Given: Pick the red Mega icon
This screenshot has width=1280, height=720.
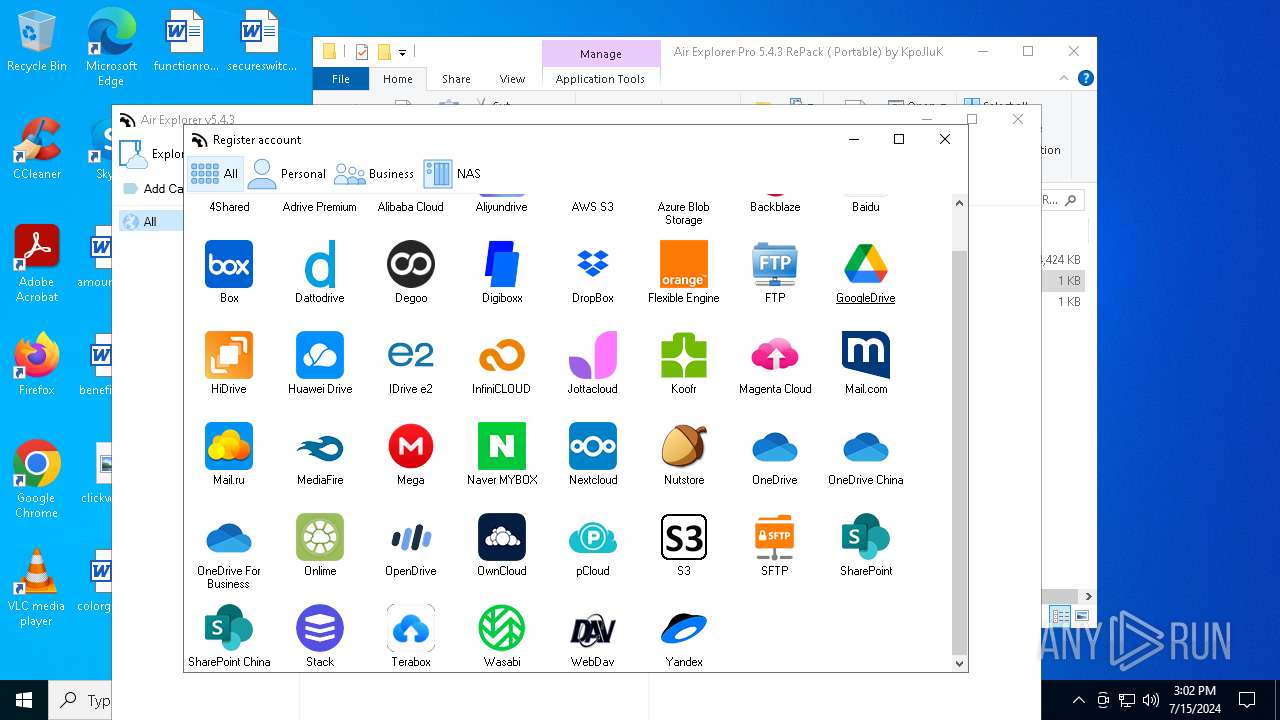Looking at the screenshot, I should (x=411, y=446).
